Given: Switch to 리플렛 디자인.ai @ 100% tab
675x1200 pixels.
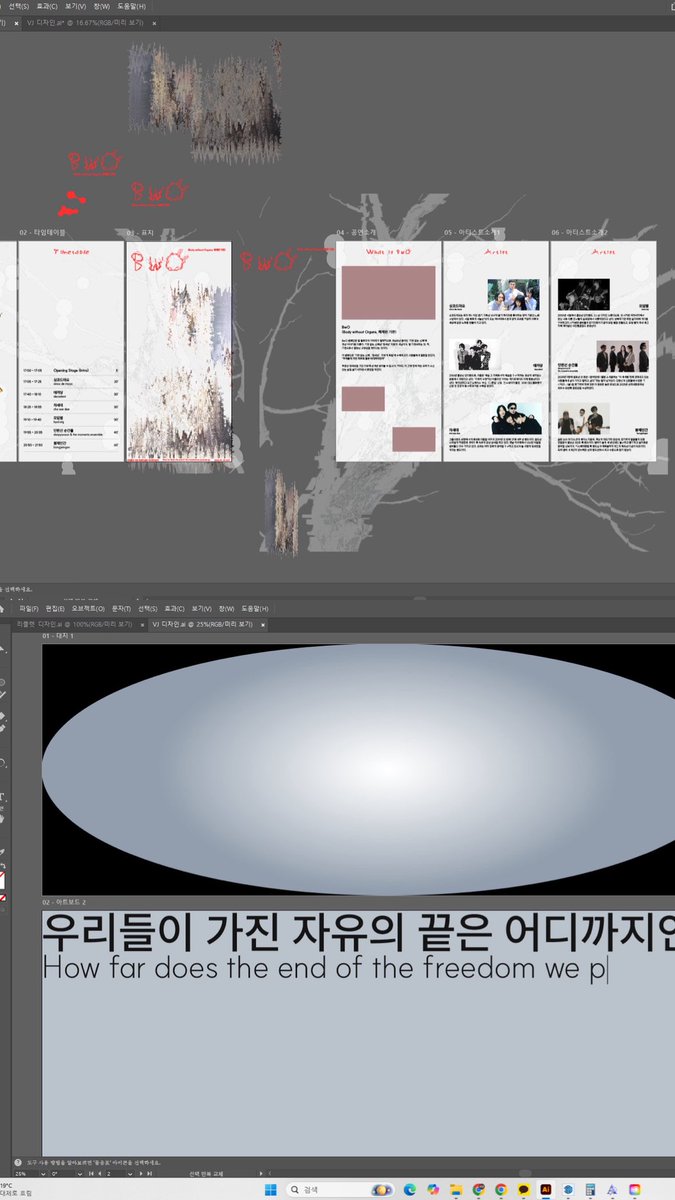Looking at the screenshot, I should [74, 623].
